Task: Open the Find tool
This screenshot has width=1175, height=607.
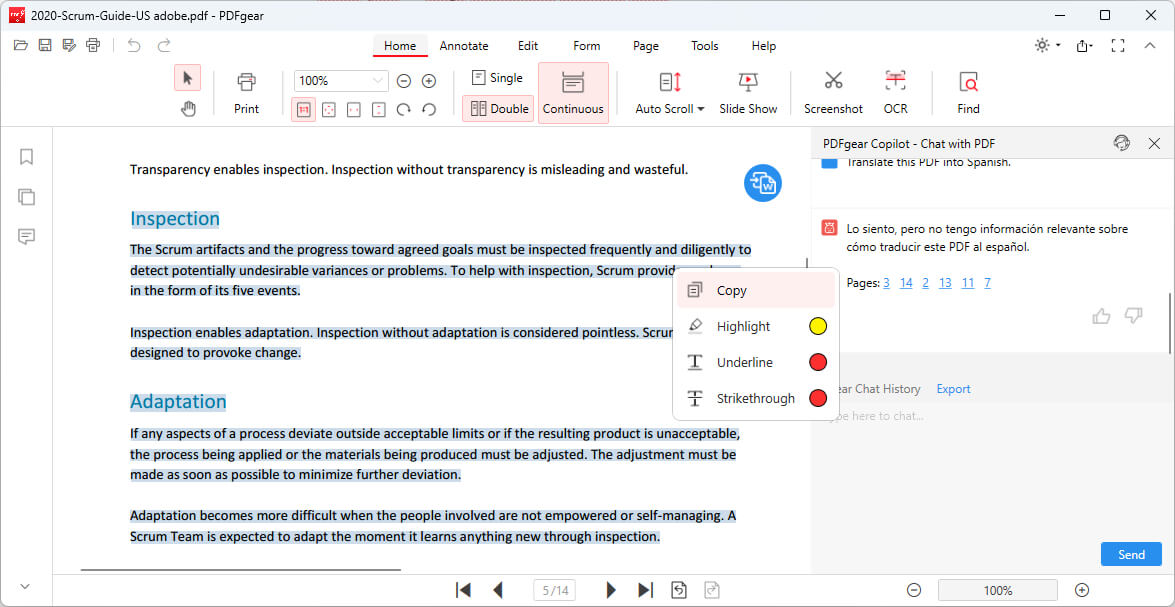Action: point(966,90)
